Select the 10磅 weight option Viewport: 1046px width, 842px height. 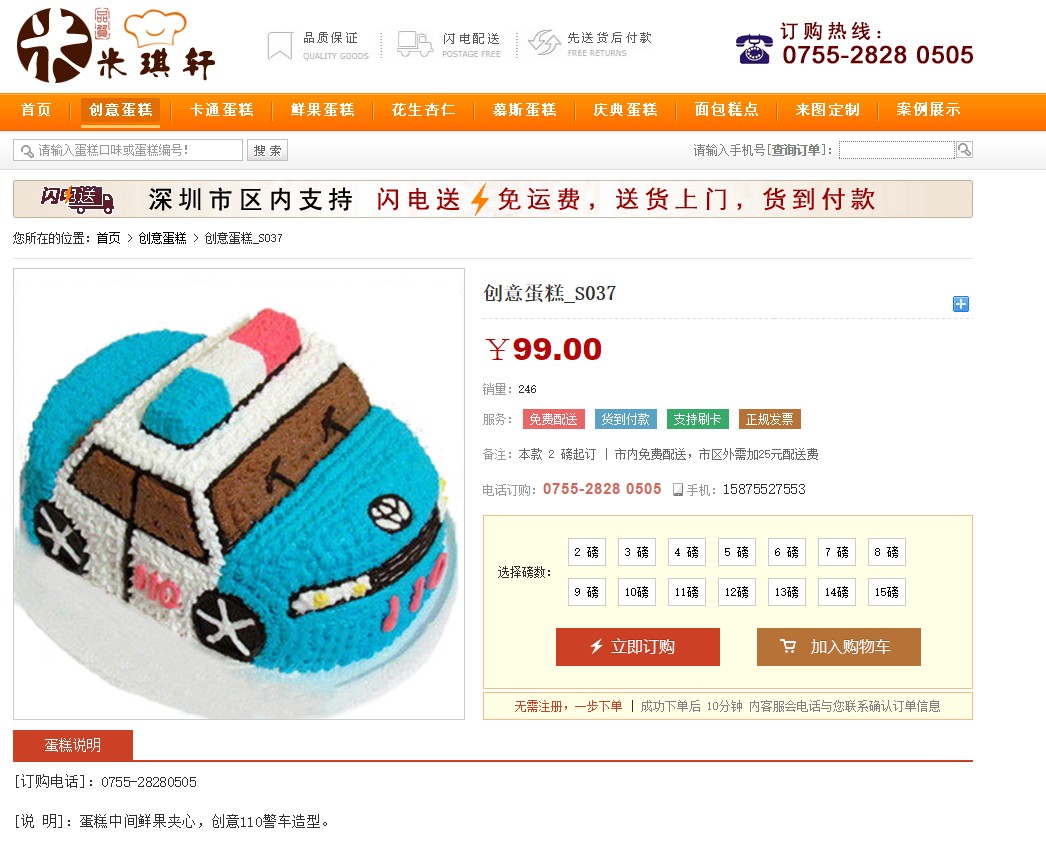(x=637, y=592)
